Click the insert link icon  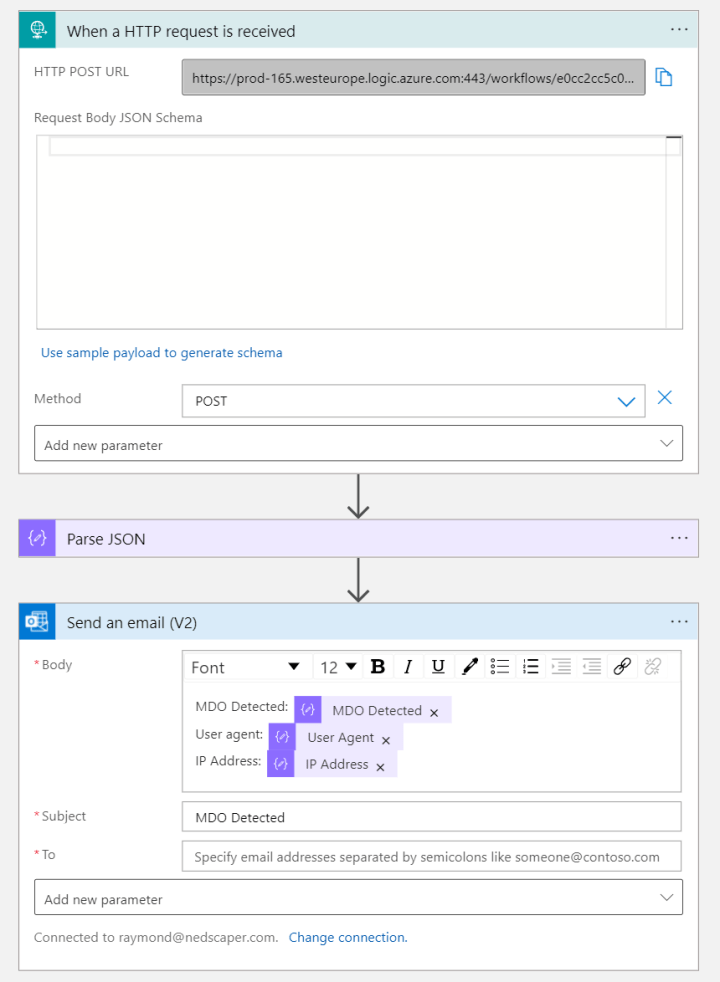coord(621,667)
